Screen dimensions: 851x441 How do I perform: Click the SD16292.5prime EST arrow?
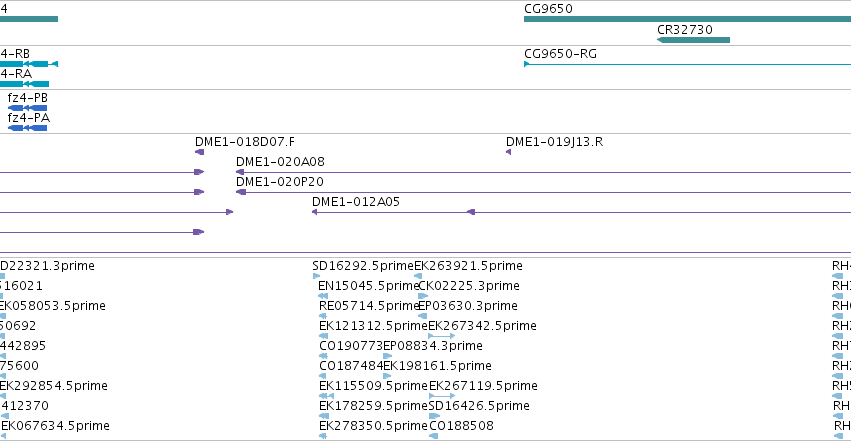tap(316, 276)
